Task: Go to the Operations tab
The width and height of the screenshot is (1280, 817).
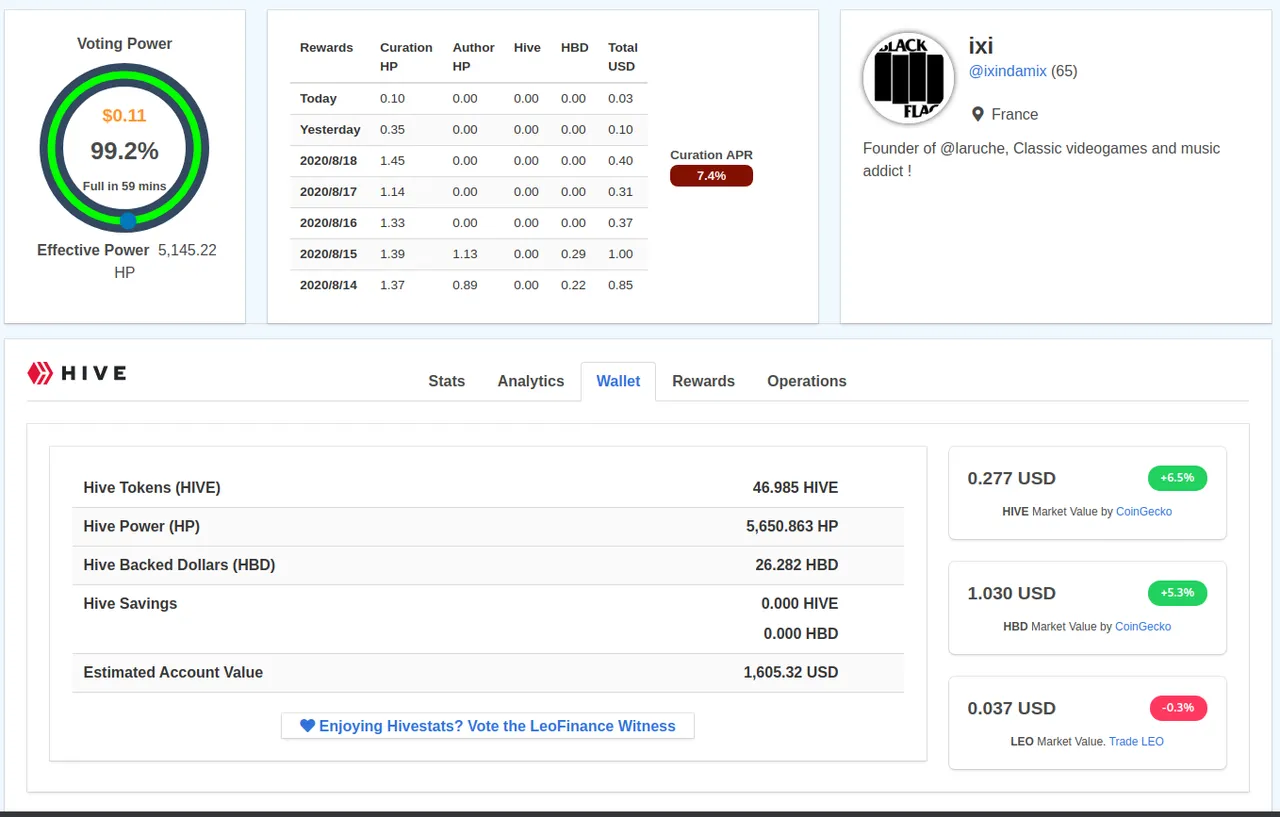Action: (807, 381)
